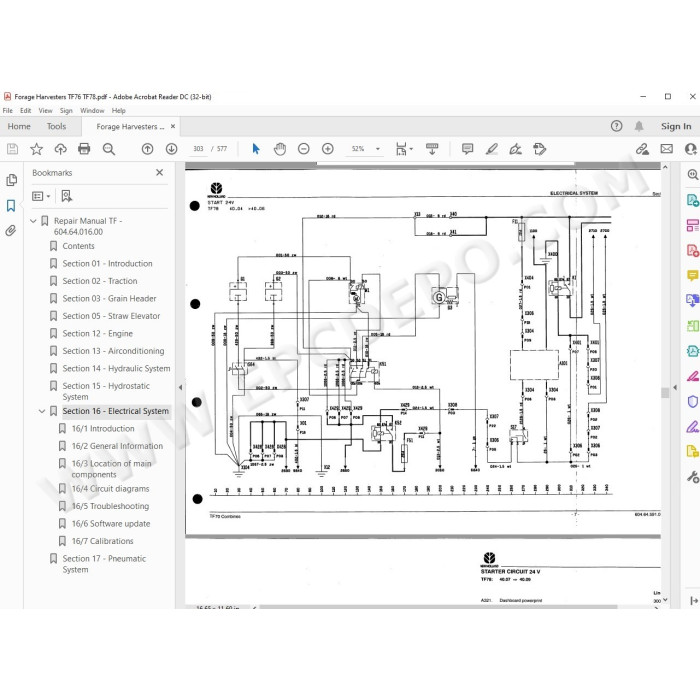The width and height of the screenshot is (700, 700).
Task: Open Section 14 - Hydraulic System bookmark
Action: pyautogui.click(x=116, y=368)
